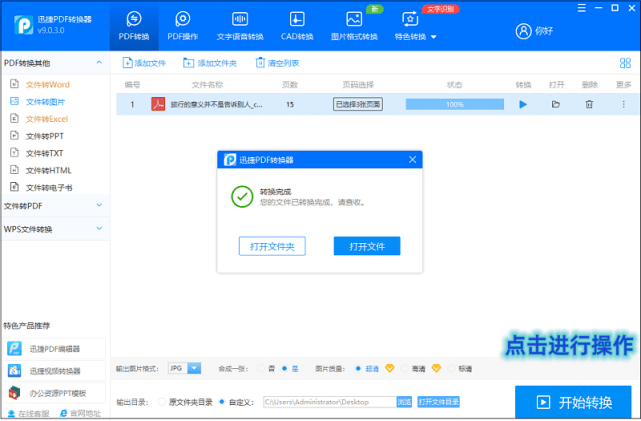Click the VIP diamond icon beside 超清

pos(390,368)
